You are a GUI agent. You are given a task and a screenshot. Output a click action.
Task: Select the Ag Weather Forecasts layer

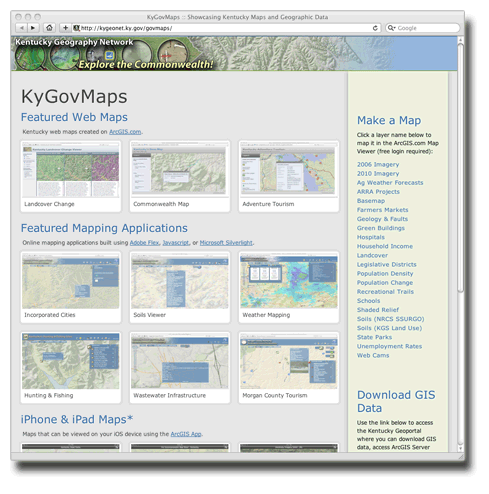390,183
